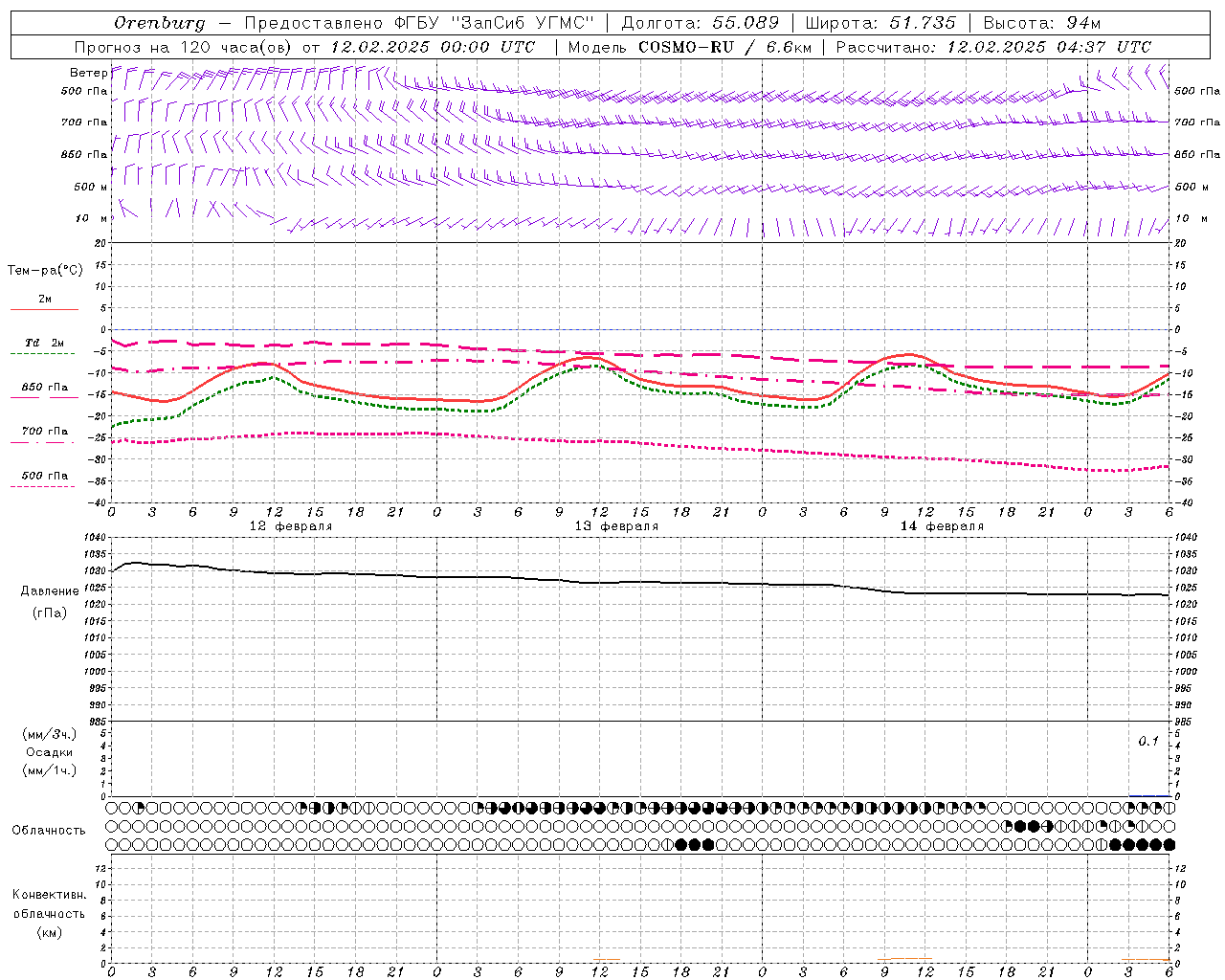The image size is (1225, 980).
Task: Click the "Тем-ра(°C)" temperature panel label
Action: 45,270
